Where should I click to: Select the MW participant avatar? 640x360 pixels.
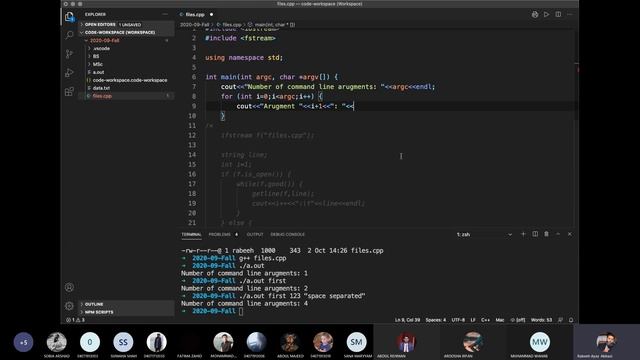click(x=540, y=342)
